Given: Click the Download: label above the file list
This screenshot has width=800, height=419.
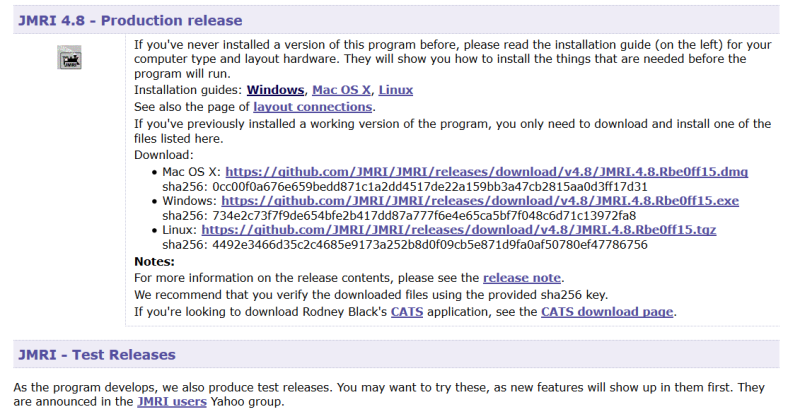Looking at the screenshot, I should (163, 155).
